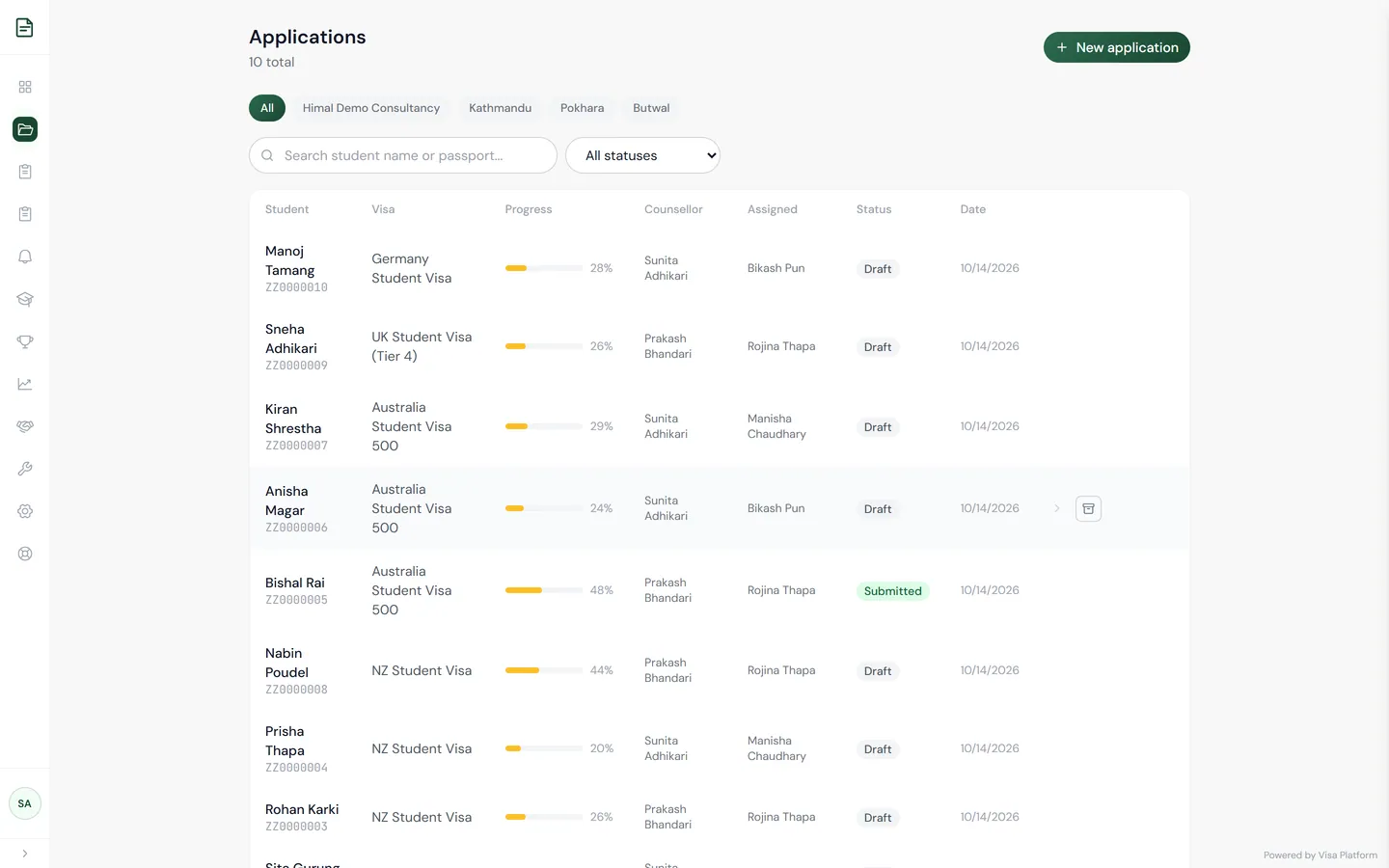1389x868 pixels.
Task: Open Anisha Magar's row using its chevron arrow
Action: click(x=1057, y=508)
